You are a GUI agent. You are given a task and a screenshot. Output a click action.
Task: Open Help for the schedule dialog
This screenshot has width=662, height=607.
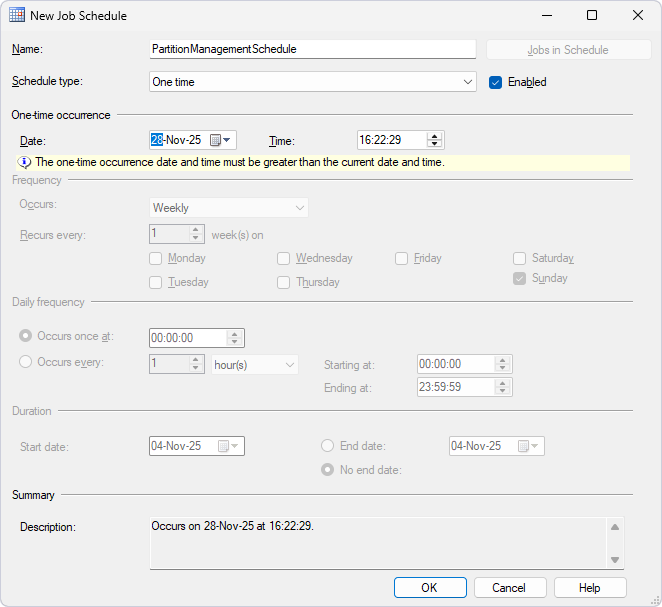point(590,588)
